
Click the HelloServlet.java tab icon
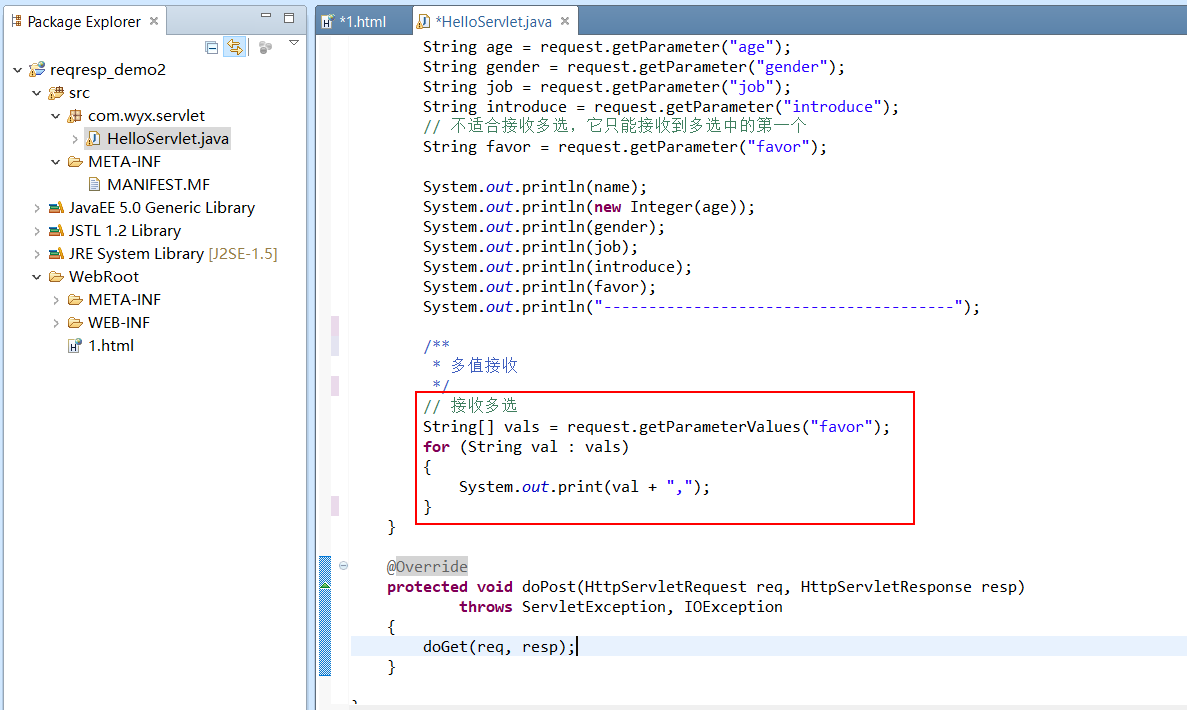click(424, 22)
